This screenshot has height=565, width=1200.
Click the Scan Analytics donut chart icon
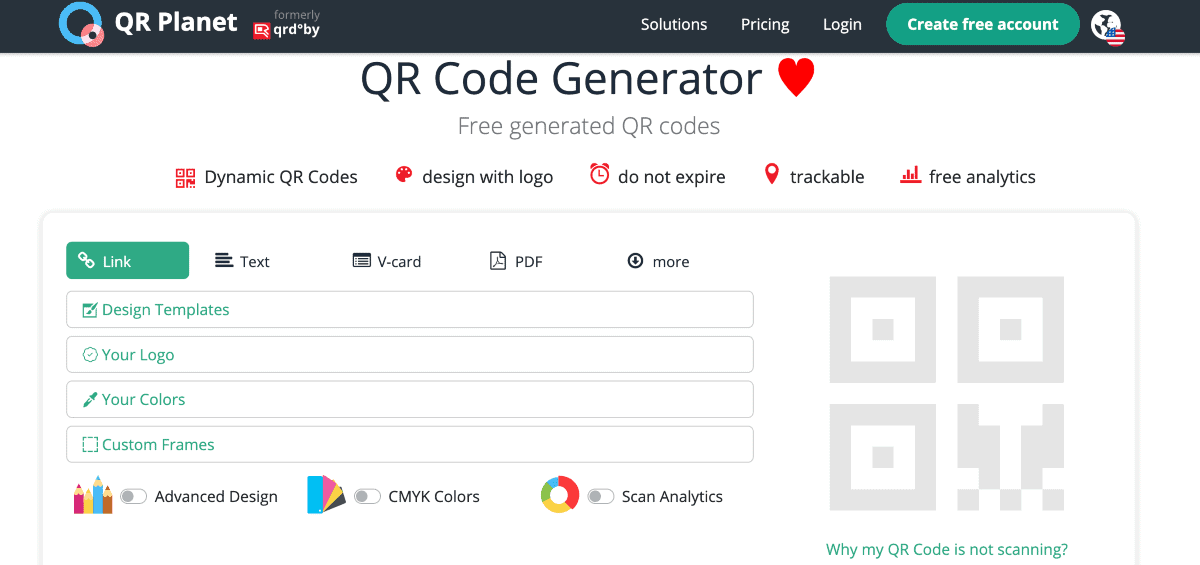click(560, 496)
